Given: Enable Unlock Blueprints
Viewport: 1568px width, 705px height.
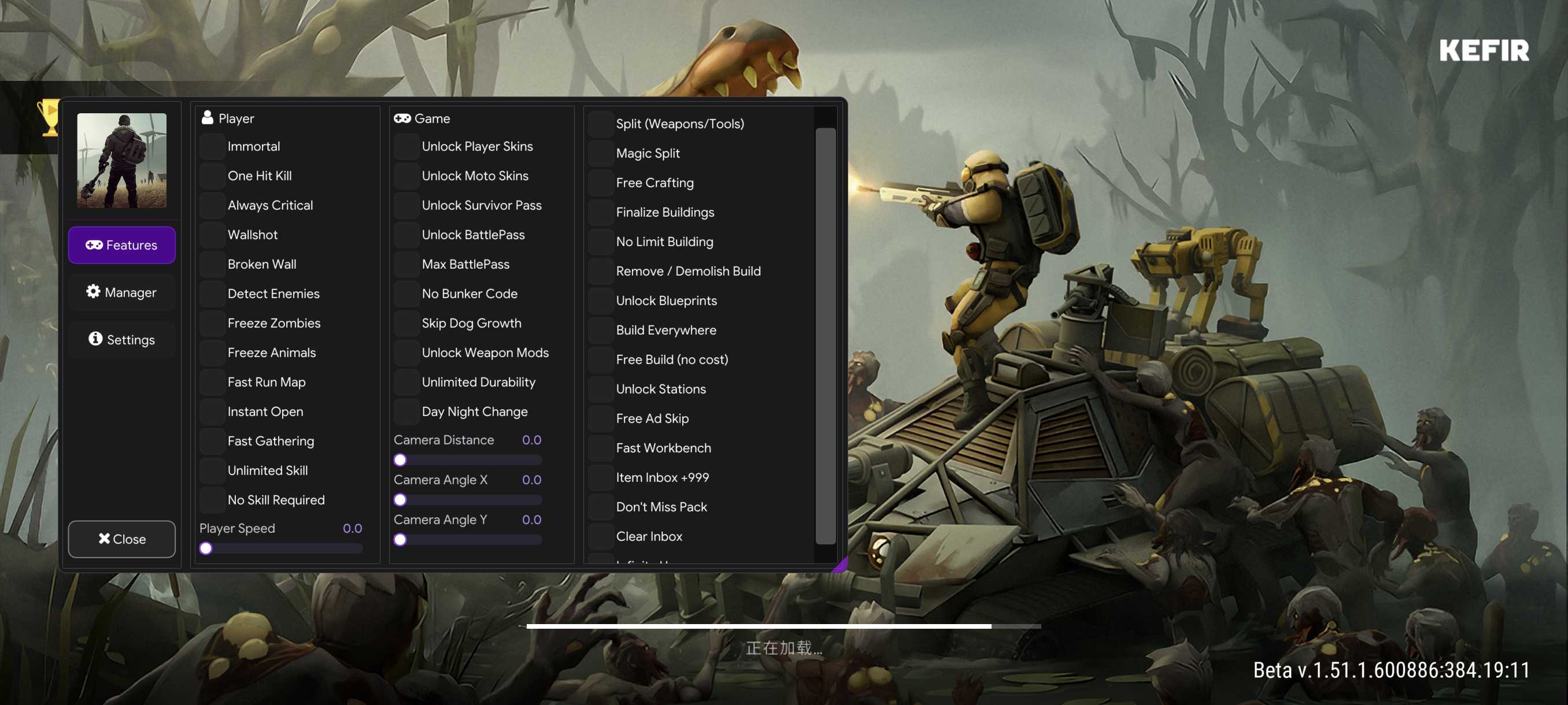Looking at the screenshot, I should [601, 301].
